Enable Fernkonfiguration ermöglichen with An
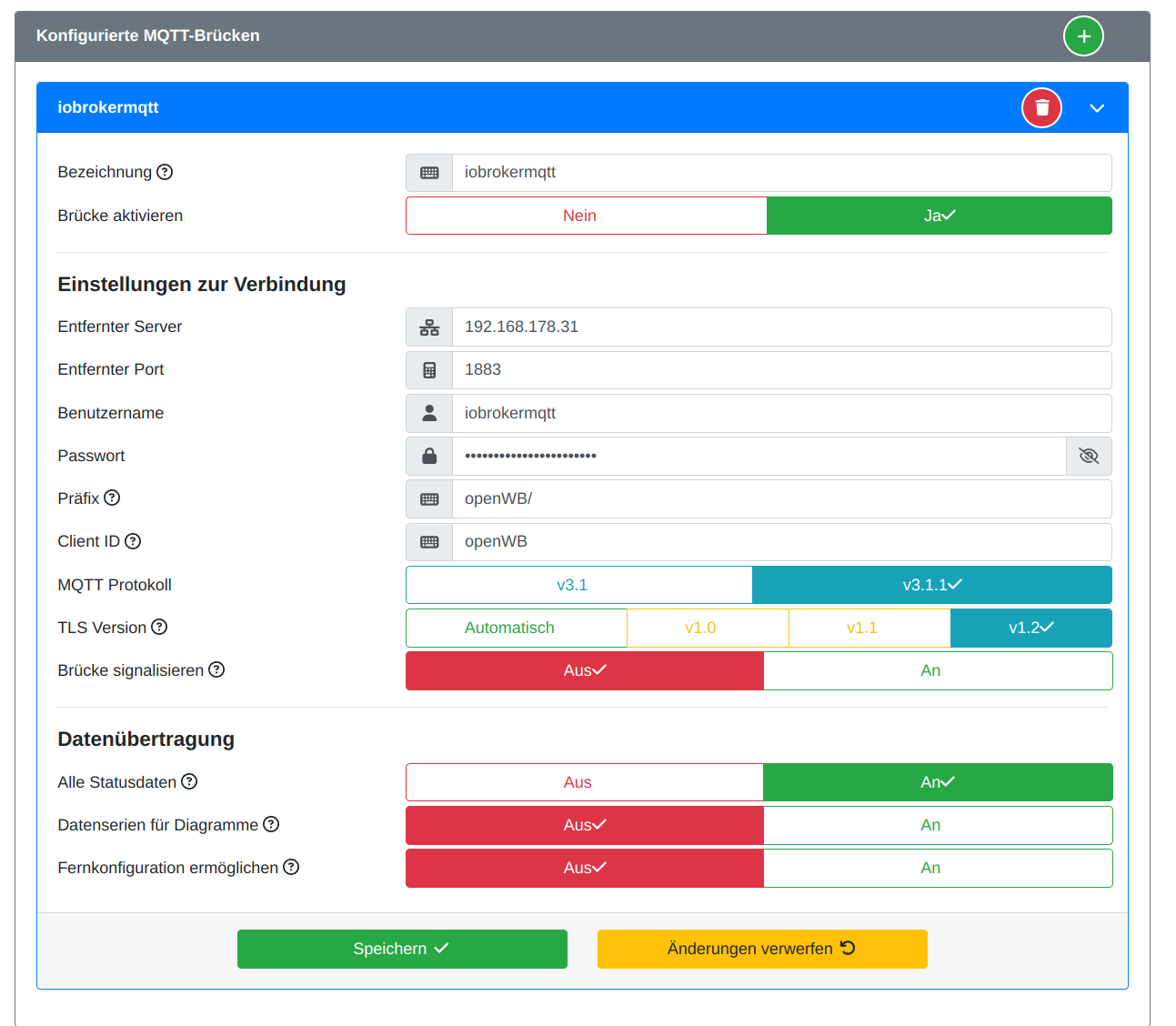 point(938,868)
